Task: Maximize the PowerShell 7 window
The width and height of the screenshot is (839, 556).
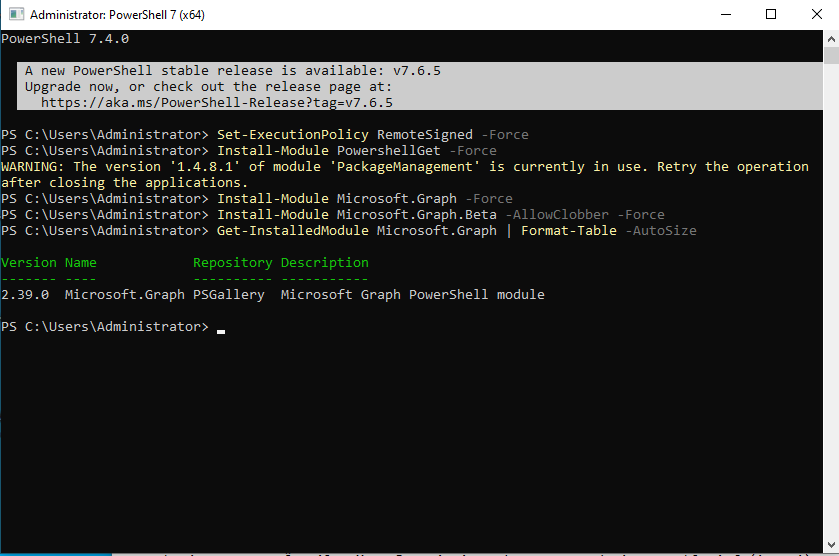Action: [771, 14]
